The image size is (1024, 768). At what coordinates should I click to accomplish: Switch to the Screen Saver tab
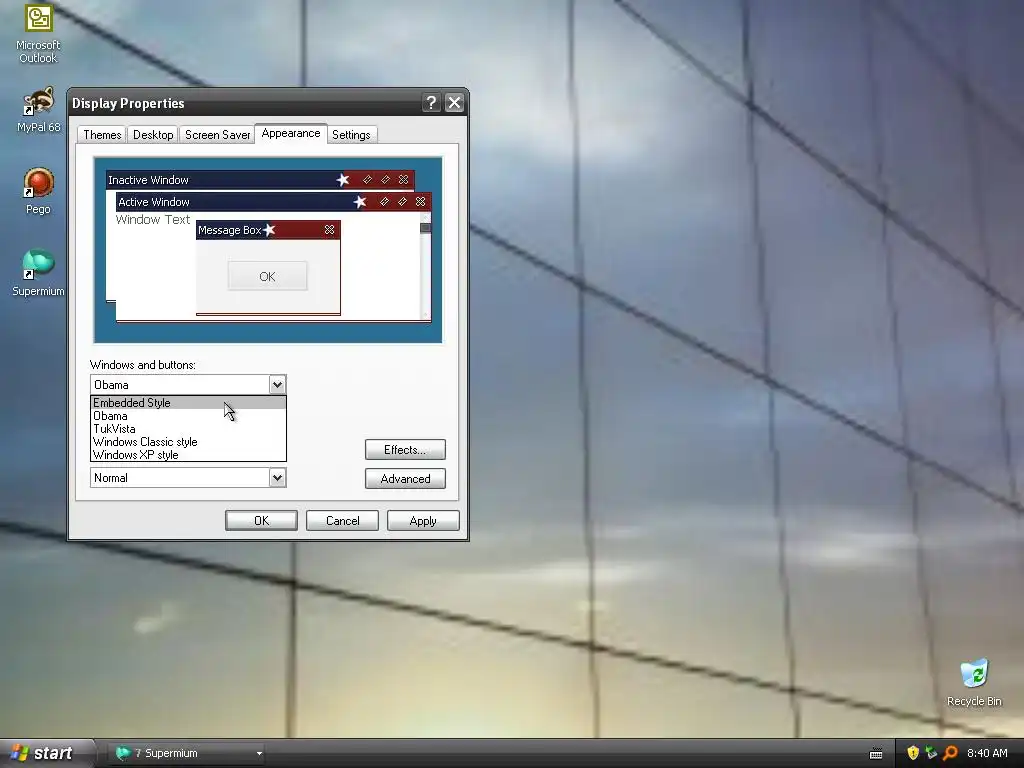click(217, 135)
